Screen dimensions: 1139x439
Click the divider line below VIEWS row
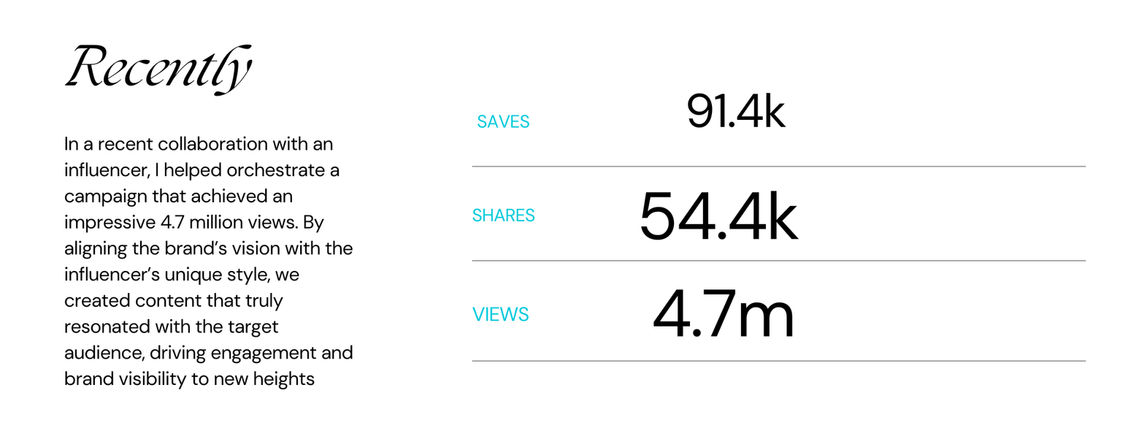pos(779,361)
